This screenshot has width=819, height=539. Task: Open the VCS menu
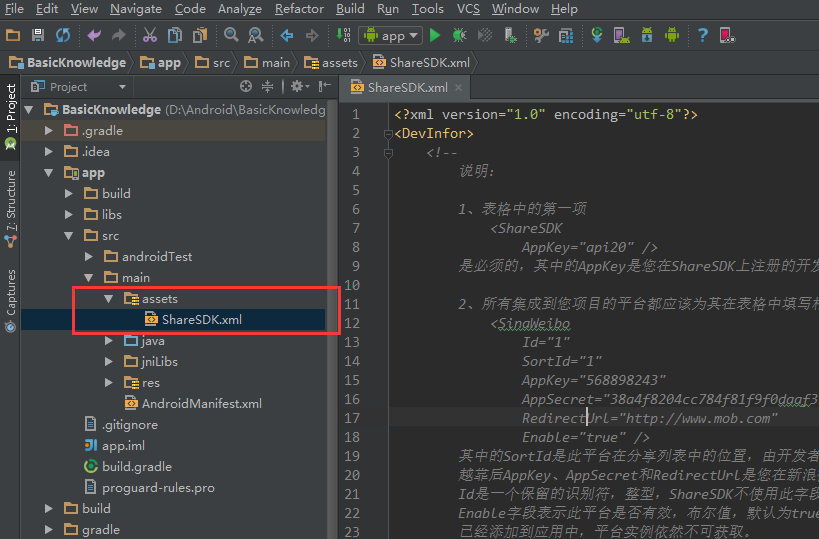[x=468, y=9]
